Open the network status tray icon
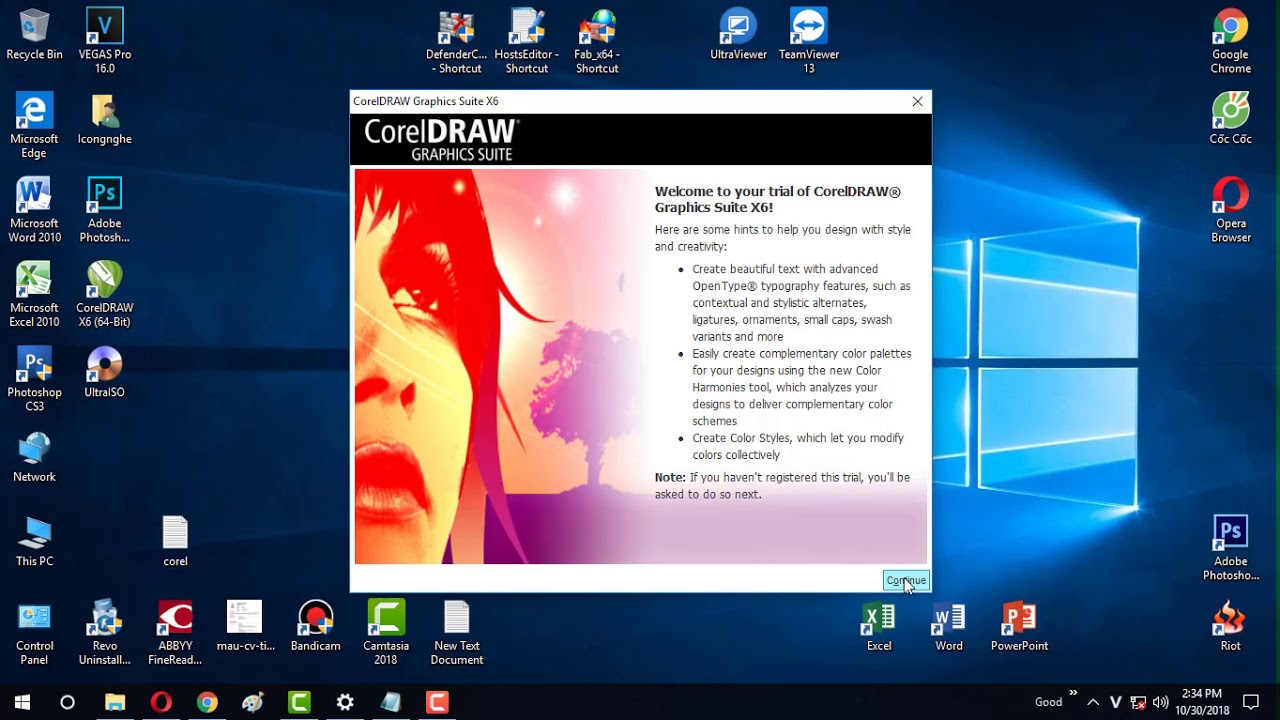Image resolution: width=1280 pixels, height=720 pixels. coord(1138,702)
